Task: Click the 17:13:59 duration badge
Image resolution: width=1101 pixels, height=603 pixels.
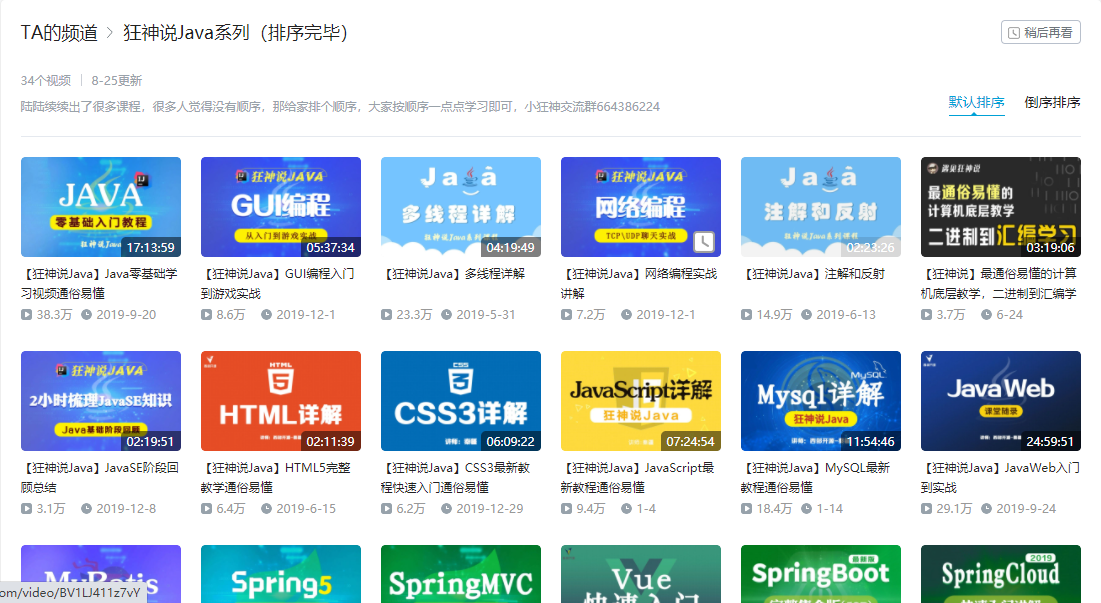Action: coord(151,247)
